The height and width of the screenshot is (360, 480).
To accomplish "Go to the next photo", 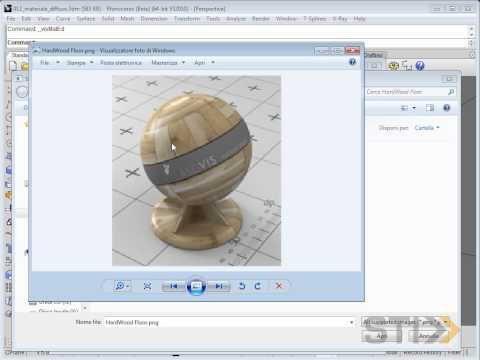I will tap(219, 286).
